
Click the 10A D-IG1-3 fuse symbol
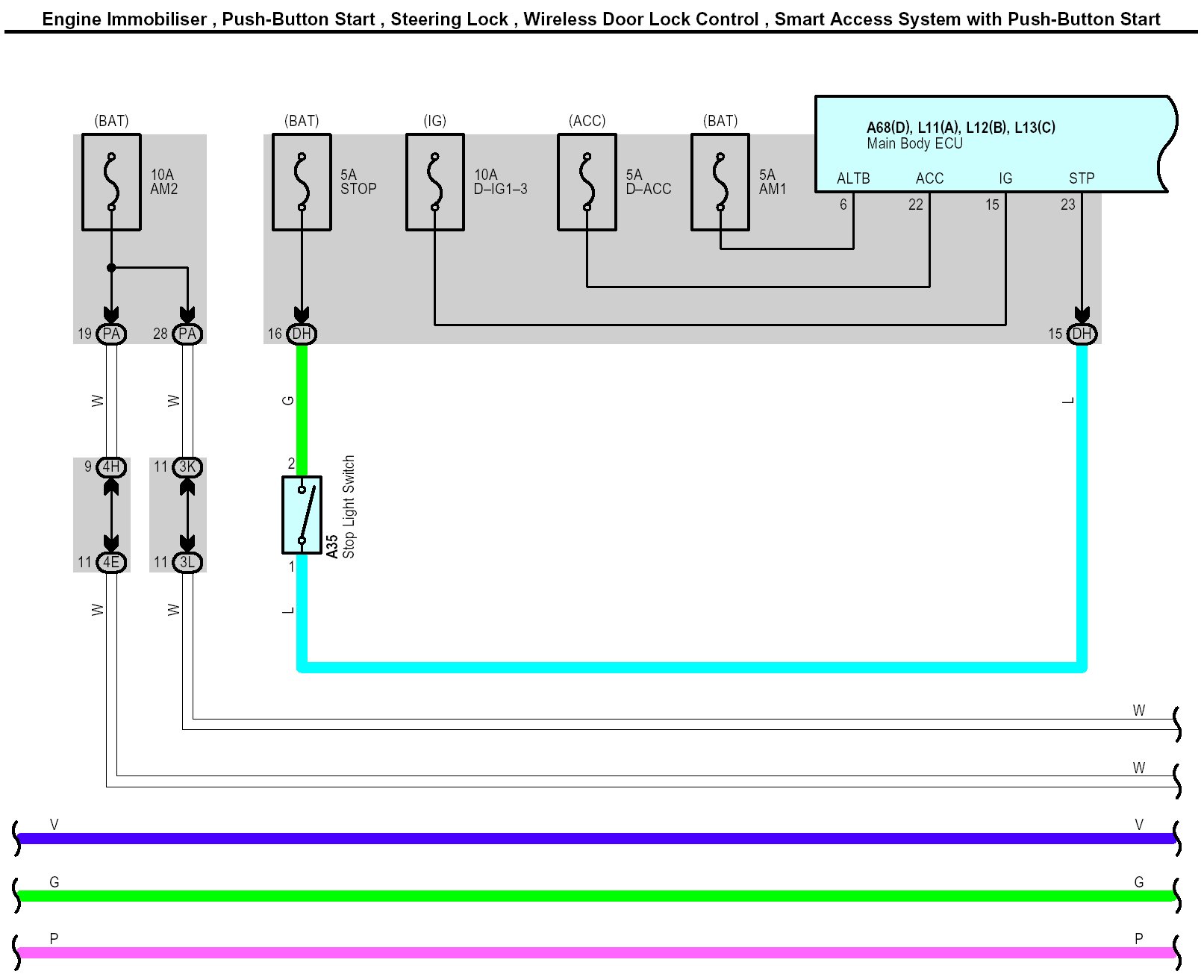click(434, 182)
